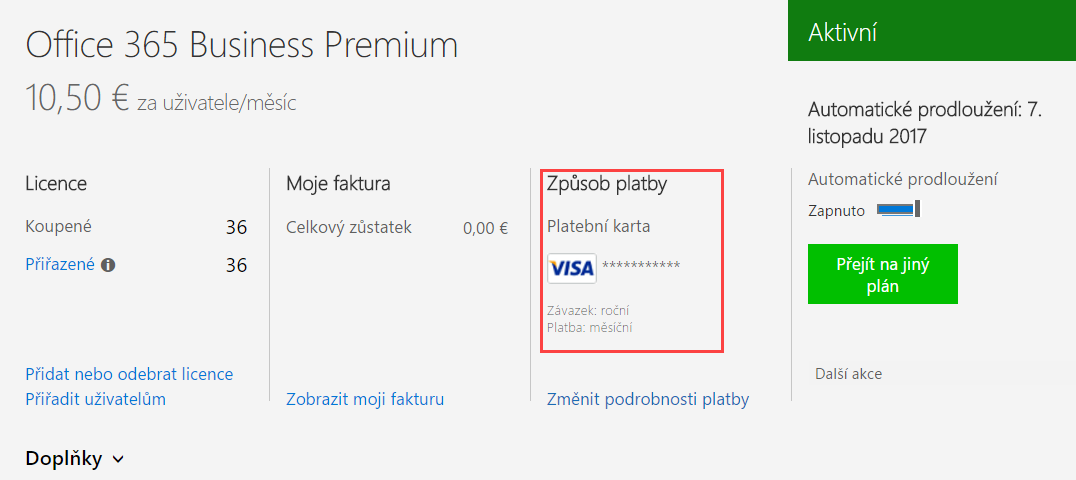Viewport: 1076px width, 480px height.
Task: Click the Doplňky heading text
Action: [64, 459]
